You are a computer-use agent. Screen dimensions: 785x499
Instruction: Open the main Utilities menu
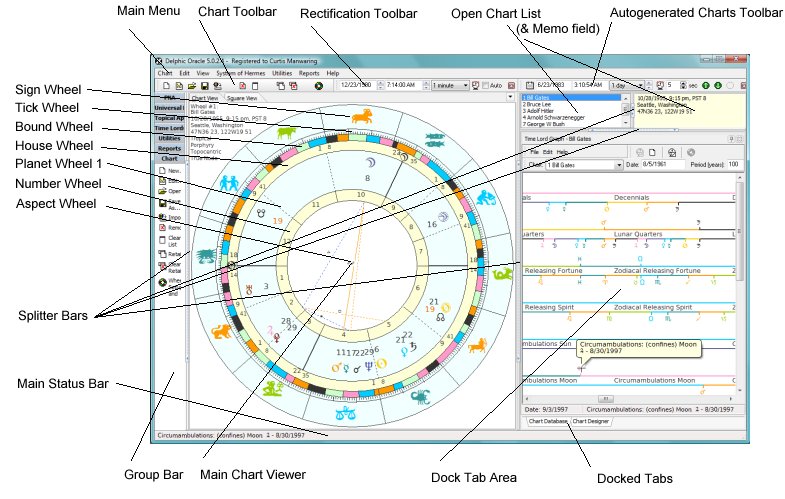point(282,73)
